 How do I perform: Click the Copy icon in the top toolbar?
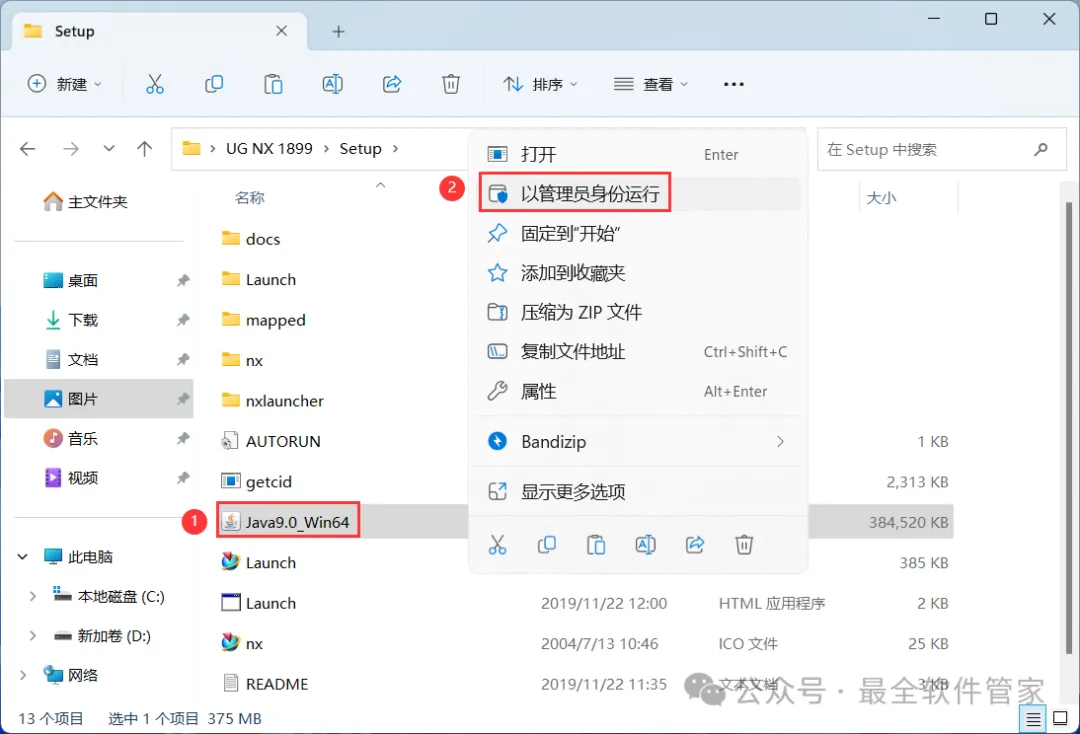click(x=214, y=84)
